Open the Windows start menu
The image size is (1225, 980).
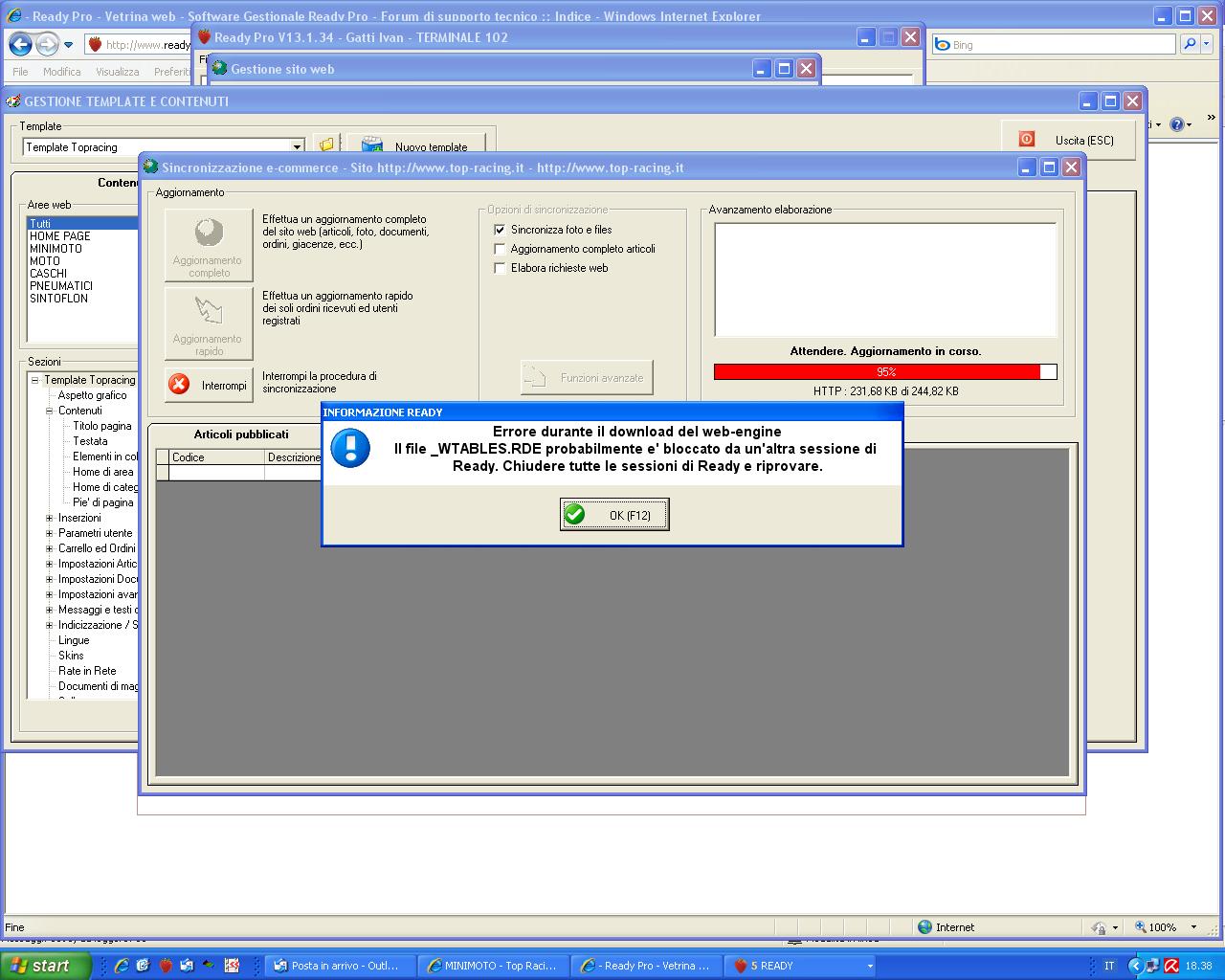coord(45,966)
